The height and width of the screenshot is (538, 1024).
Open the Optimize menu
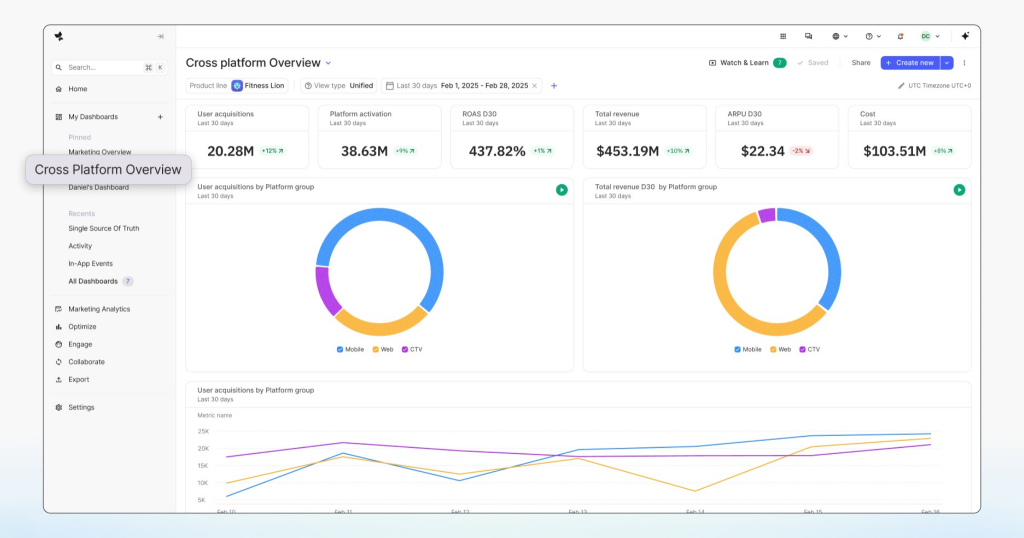point(82,326)
